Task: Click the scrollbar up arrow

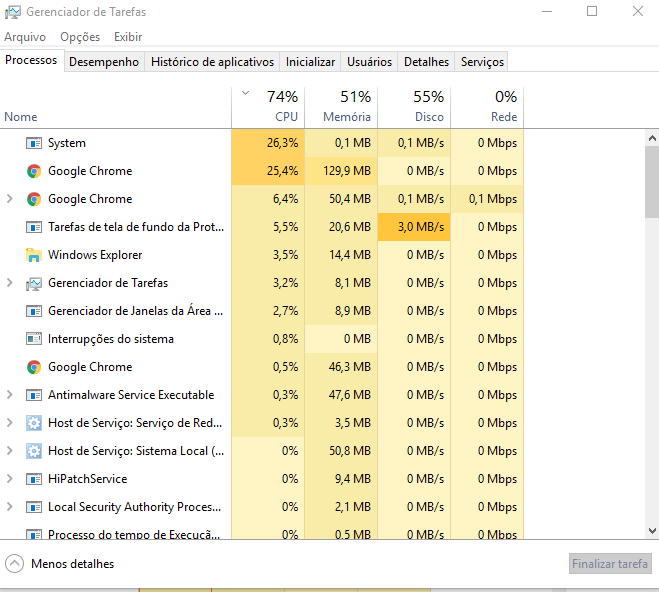Action: [x=652, y=138]
